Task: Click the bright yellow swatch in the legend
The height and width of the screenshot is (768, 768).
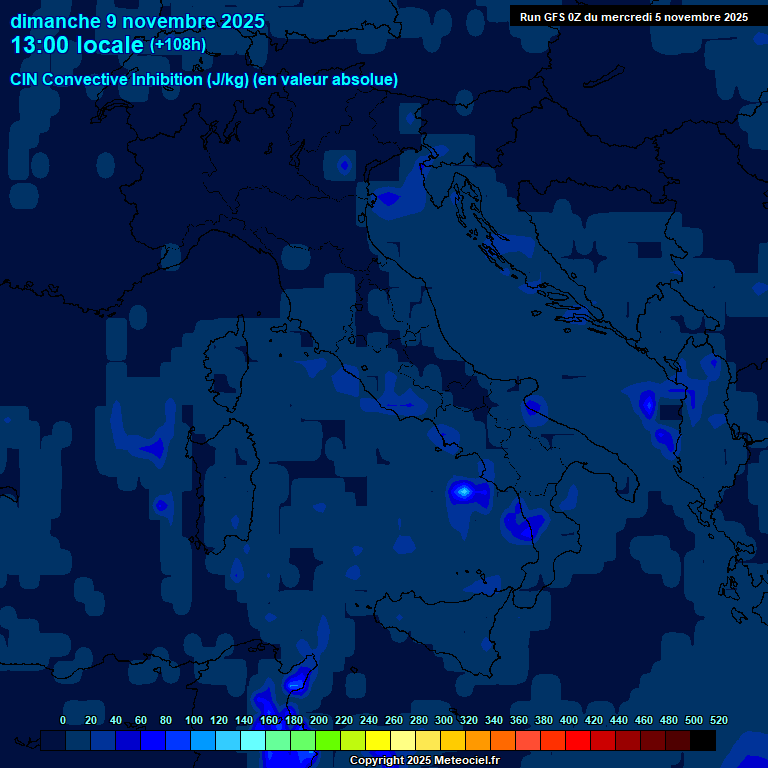Action: coord(378,741)
